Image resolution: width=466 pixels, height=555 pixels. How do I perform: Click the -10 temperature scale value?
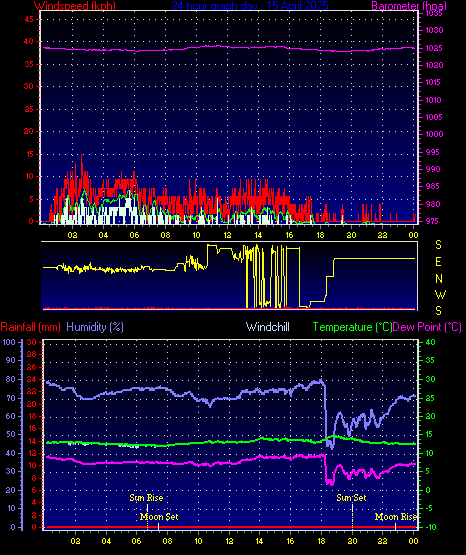(430, 527)
